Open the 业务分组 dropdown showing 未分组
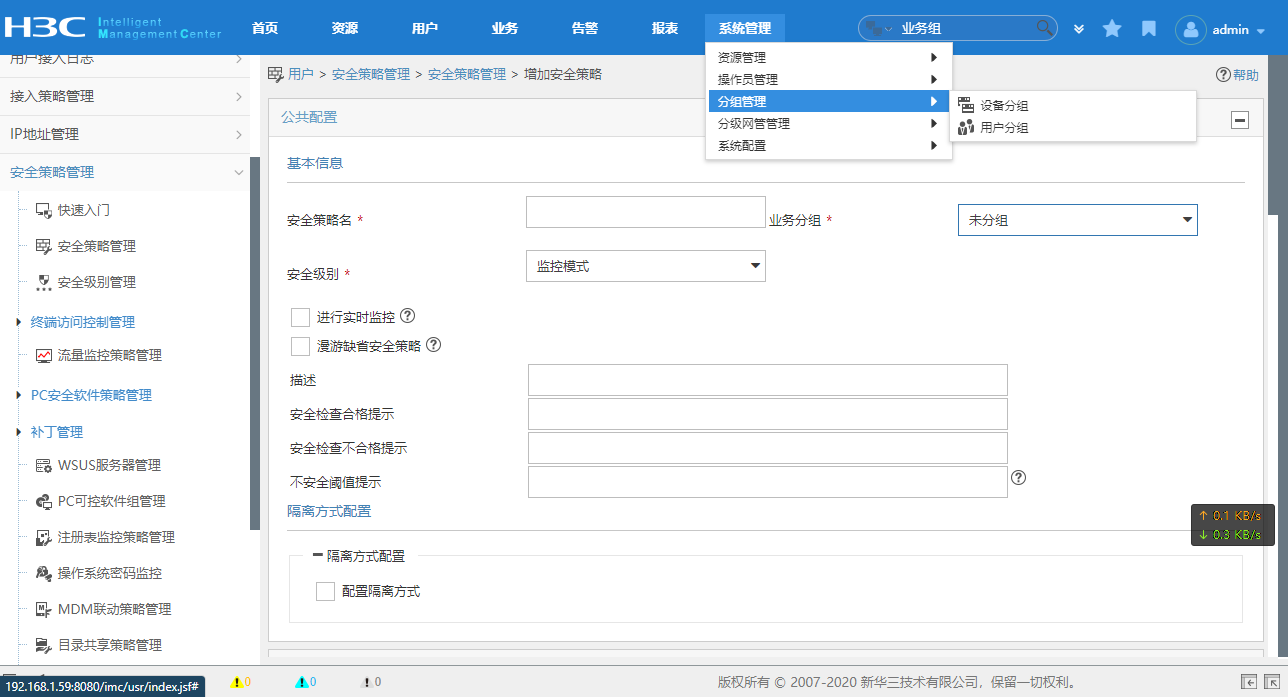Screen dimensions: 1288x697 1077,220
